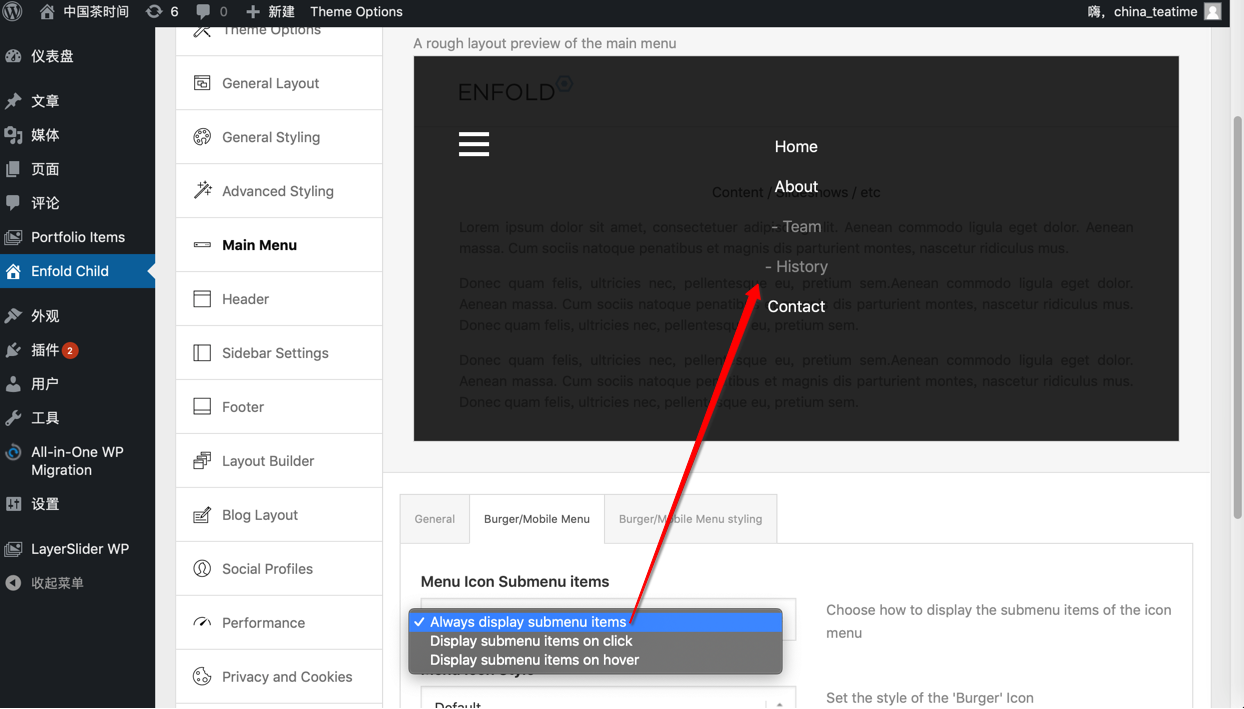The height and width of the screenshot is (709, 1244).
Task: Open Footer theme section
Action: point(279,407)
